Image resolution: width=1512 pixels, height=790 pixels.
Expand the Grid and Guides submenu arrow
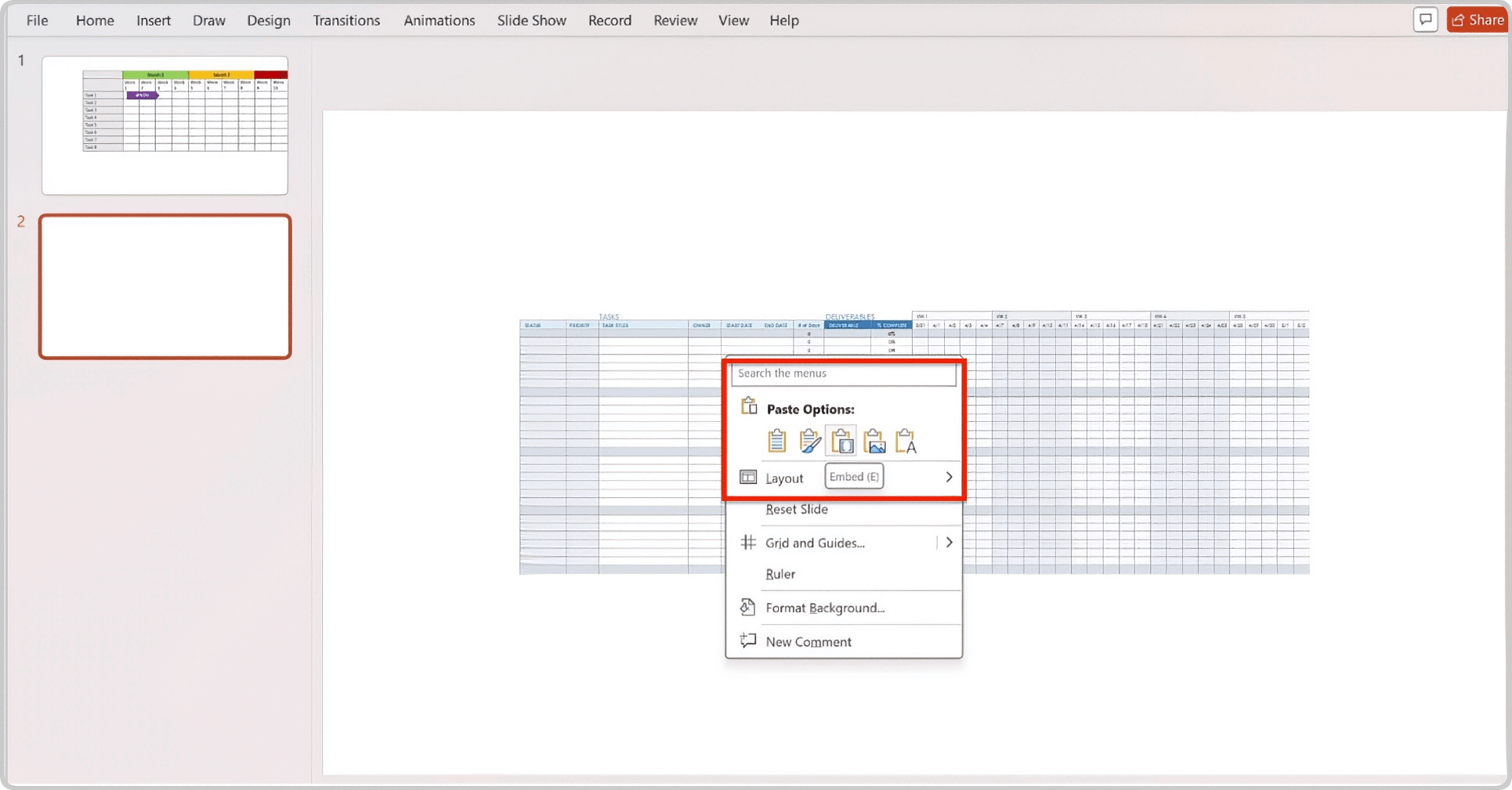tap(949, 542)
